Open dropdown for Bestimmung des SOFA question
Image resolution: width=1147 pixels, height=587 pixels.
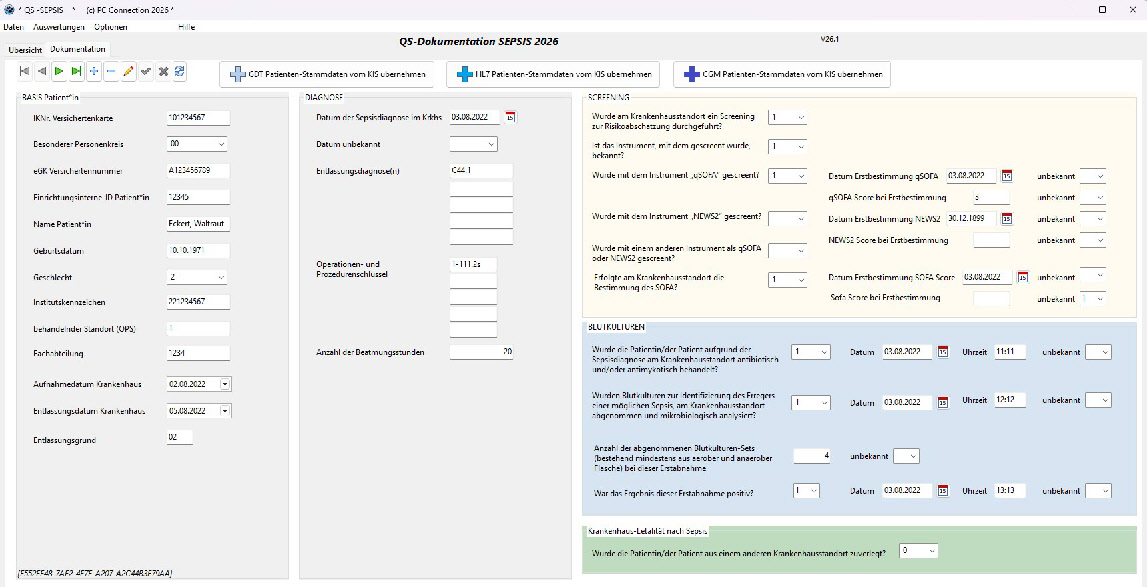tap(801, 280)
